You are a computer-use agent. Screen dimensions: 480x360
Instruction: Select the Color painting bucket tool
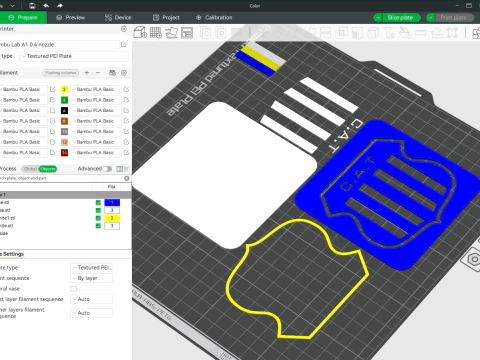point(405,33)
